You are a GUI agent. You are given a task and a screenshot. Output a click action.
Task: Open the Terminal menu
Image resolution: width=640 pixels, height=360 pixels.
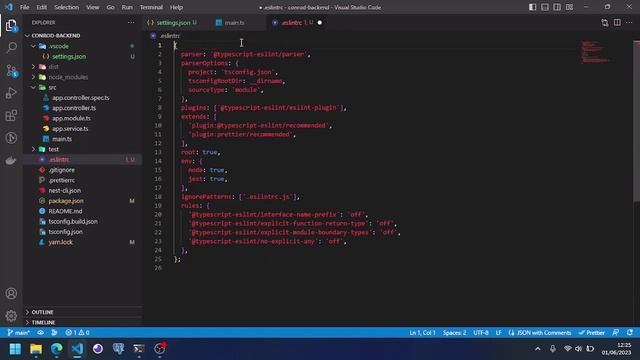point(151,7)
